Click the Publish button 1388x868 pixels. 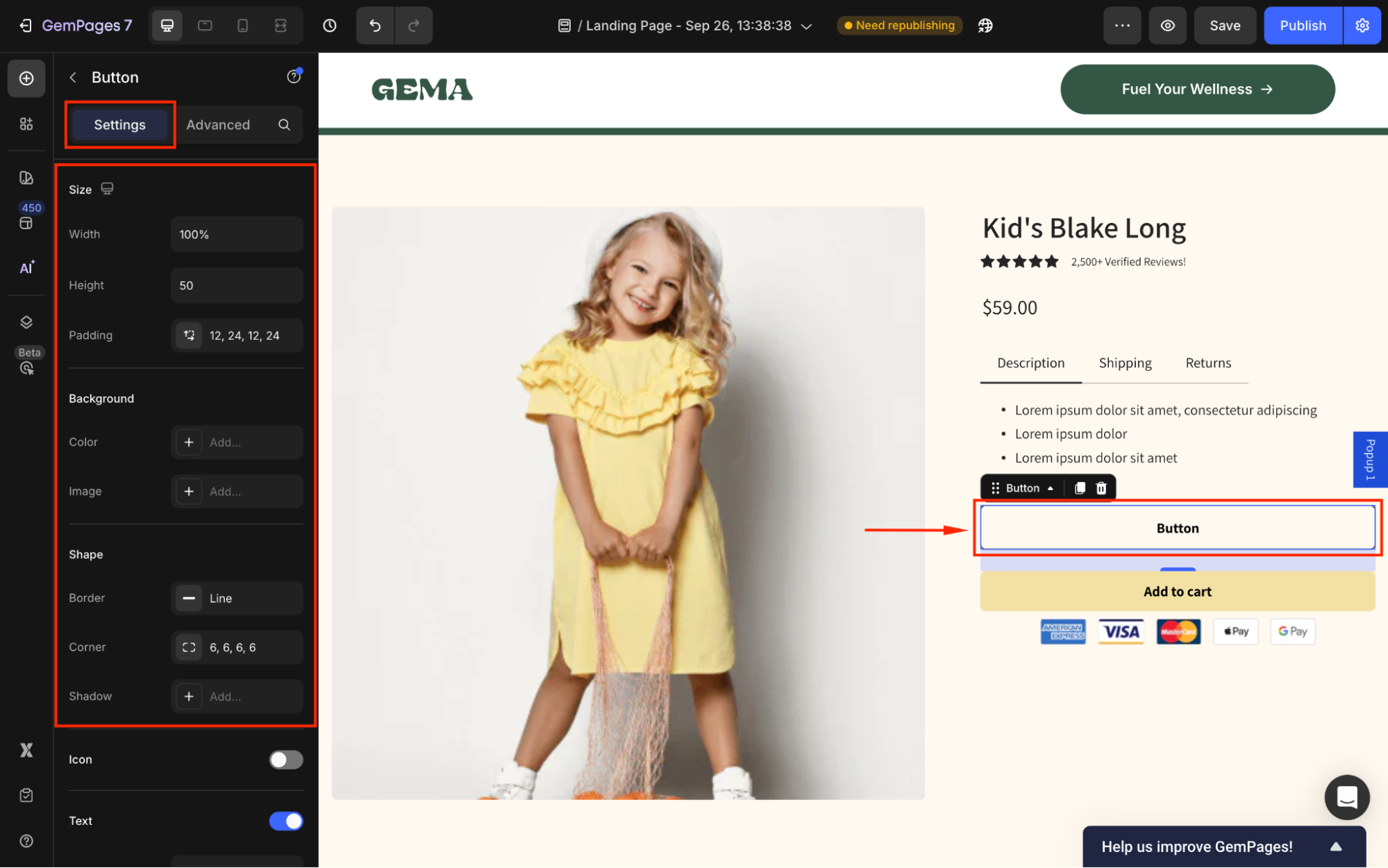pyautogui.click(x=1303, y=26)
